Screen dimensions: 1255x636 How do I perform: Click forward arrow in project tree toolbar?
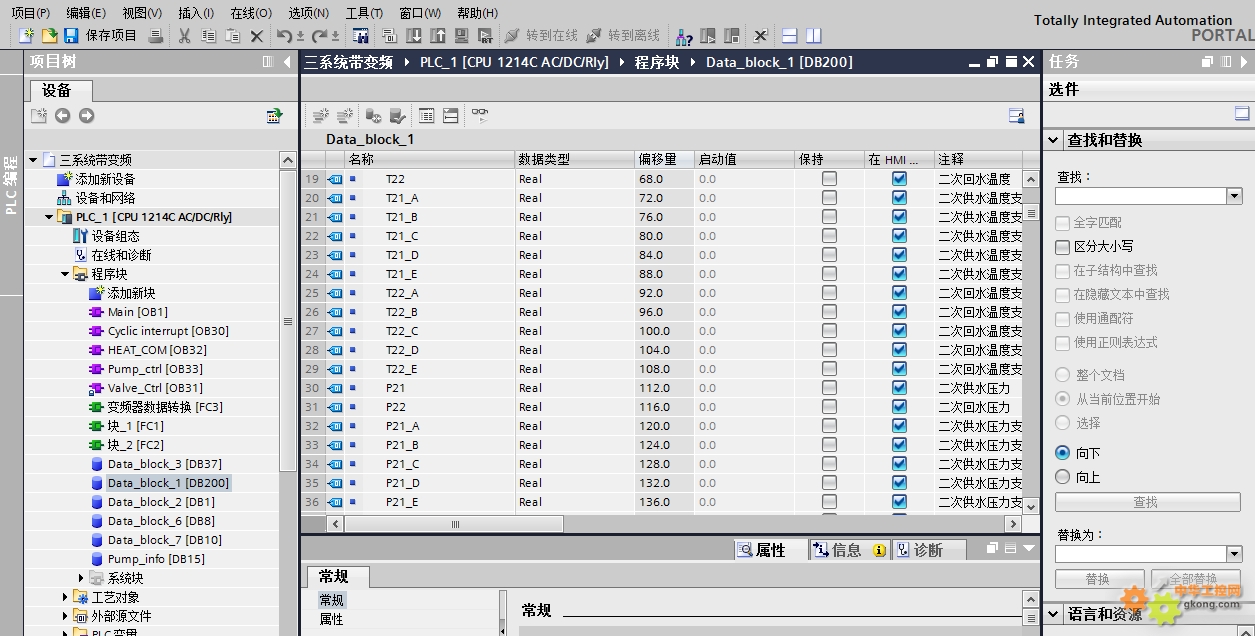pos(87,116)
